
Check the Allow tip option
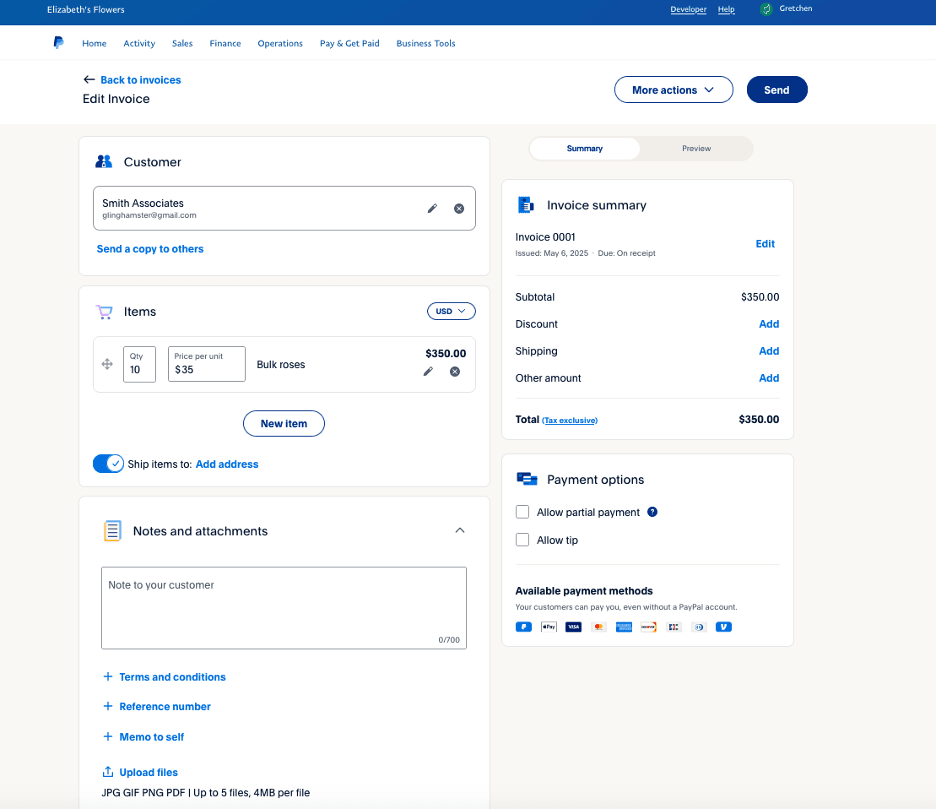pos(522,540)
